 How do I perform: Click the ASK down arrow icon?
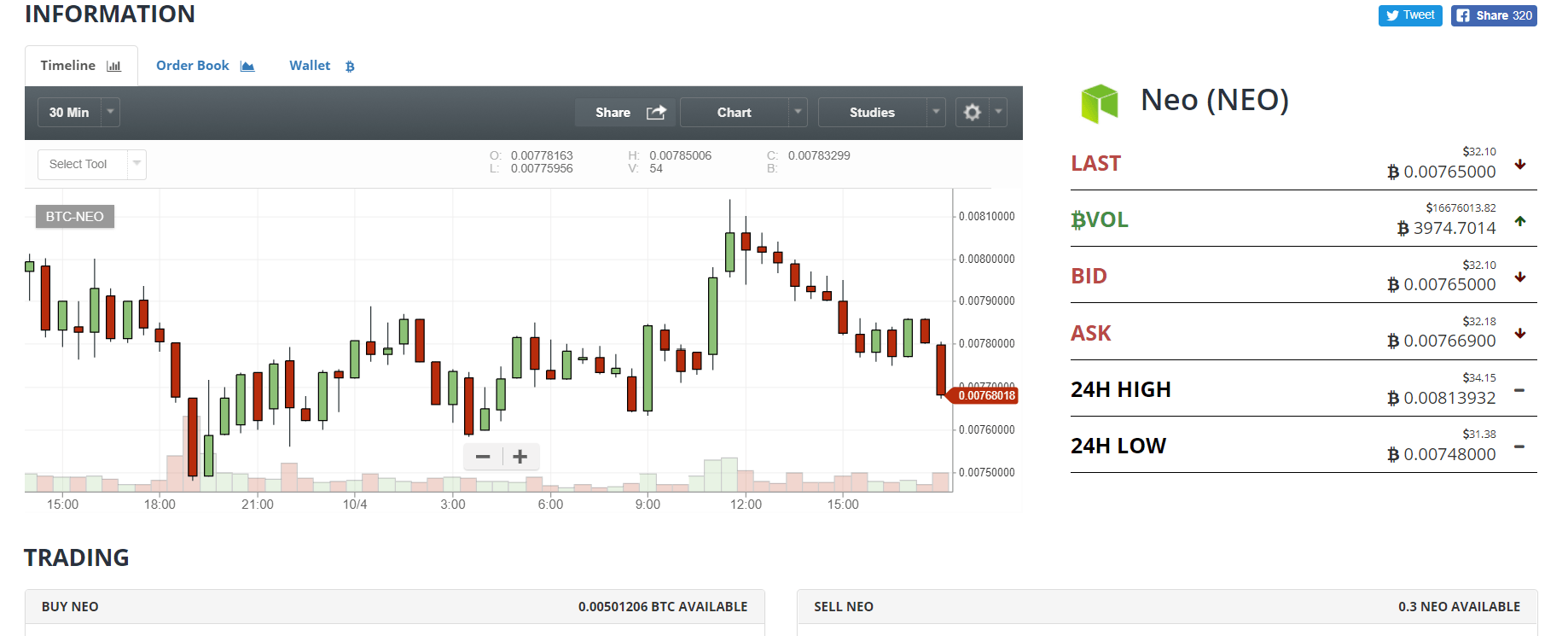(x=1520, y=333)
